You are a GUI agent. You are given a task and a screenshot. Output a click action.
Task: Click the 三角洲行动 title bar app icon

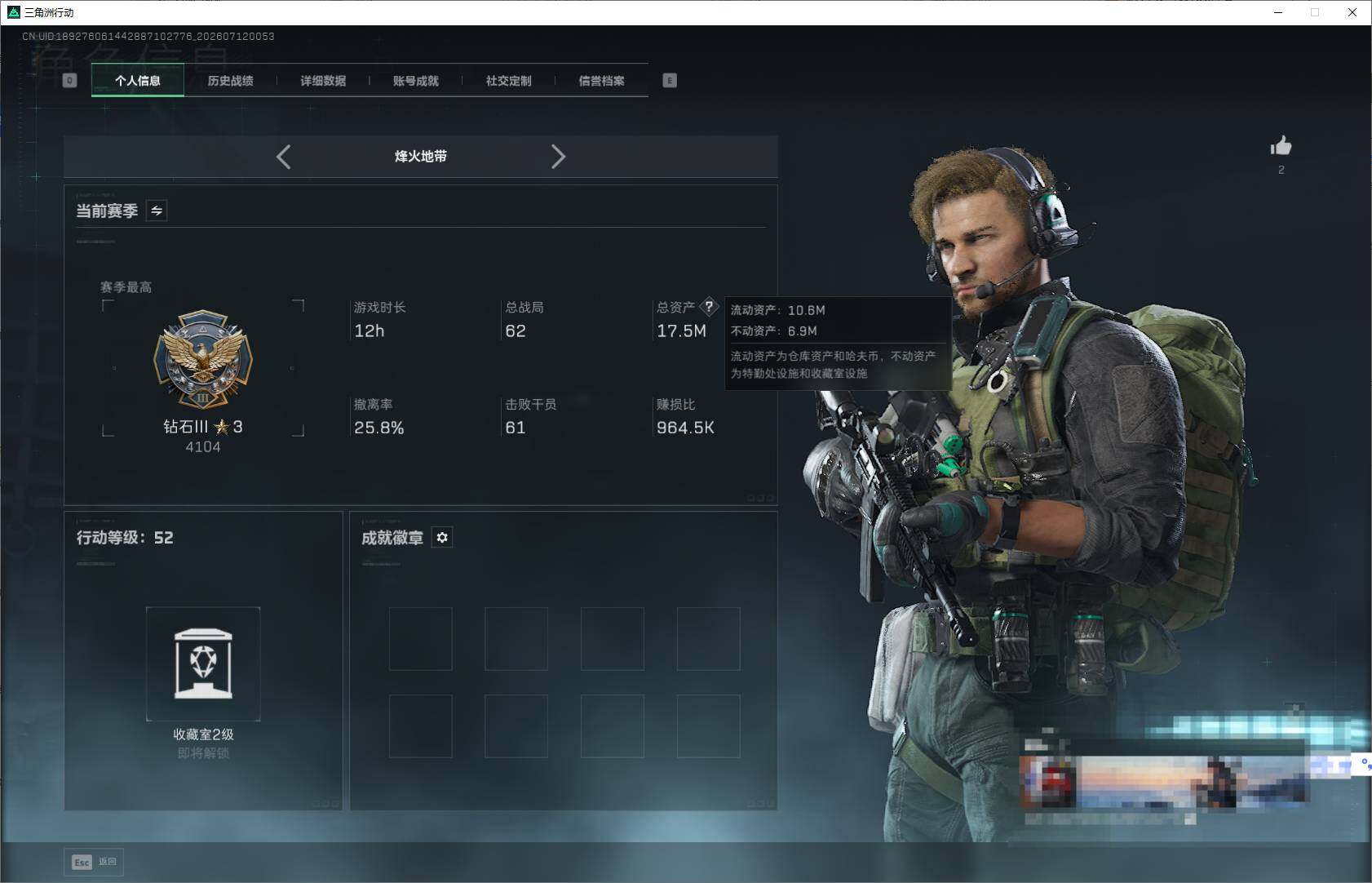[x=13, y=12]
